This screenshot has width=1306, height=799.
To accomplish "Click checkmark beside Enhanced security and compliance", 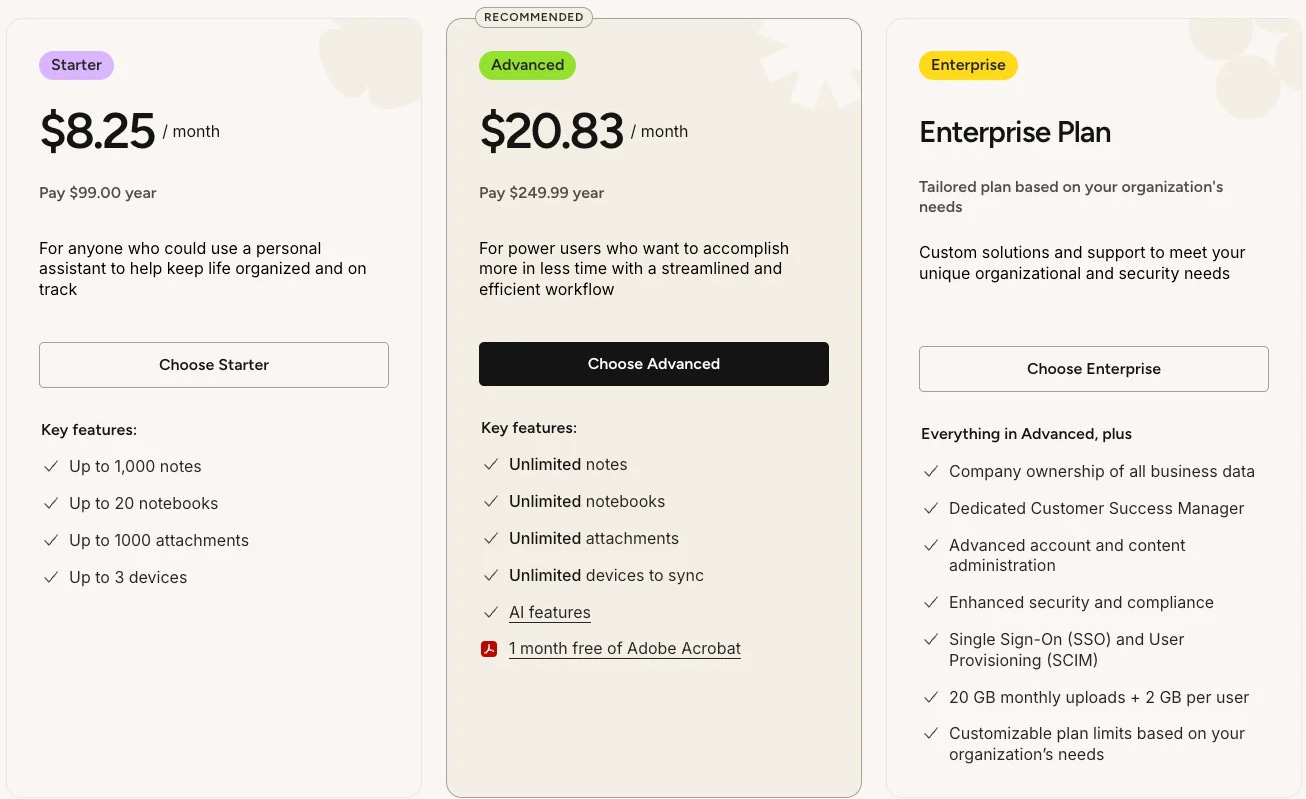I will pyautogui.click(x=931, y=602).
